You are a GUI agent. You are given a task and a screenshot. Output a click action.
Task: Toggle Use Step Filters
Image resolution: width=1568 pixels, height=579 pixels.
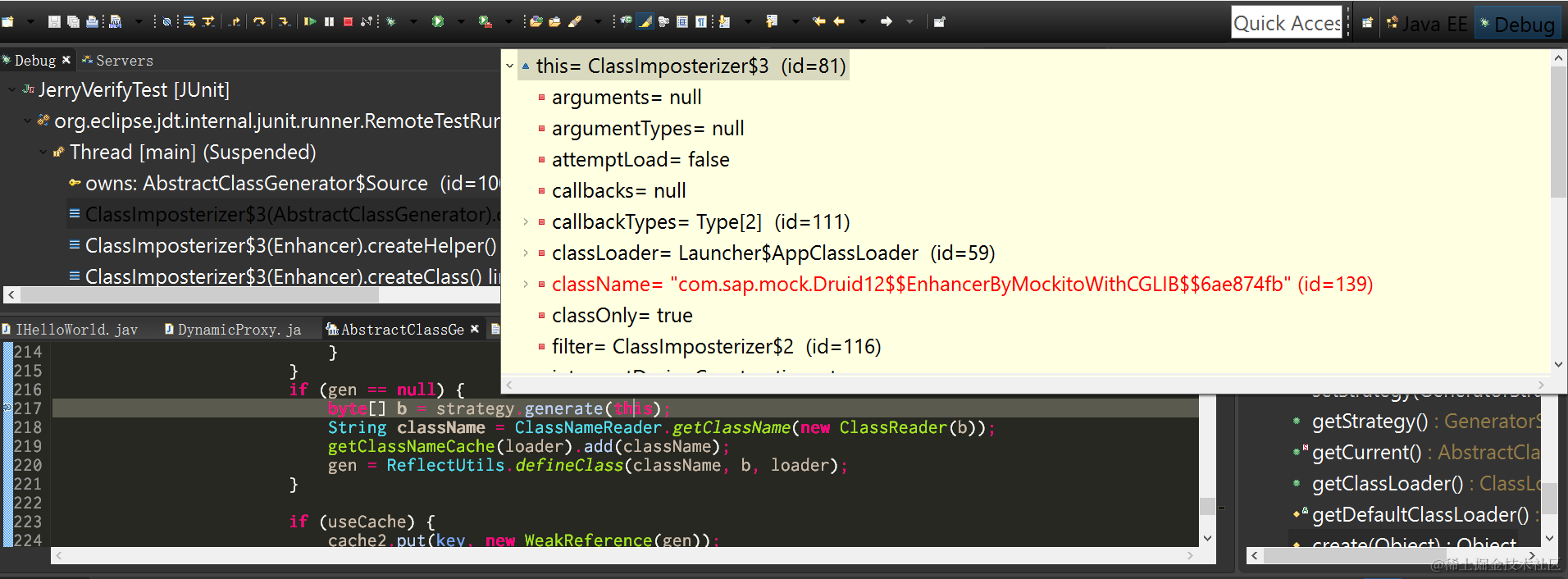point(208,21)
